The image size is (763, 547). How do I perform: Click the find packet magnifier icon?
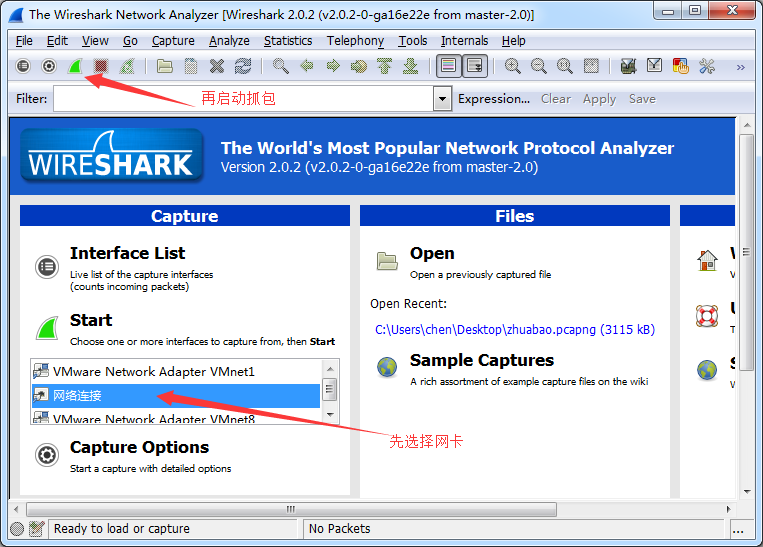pos(281,66)
